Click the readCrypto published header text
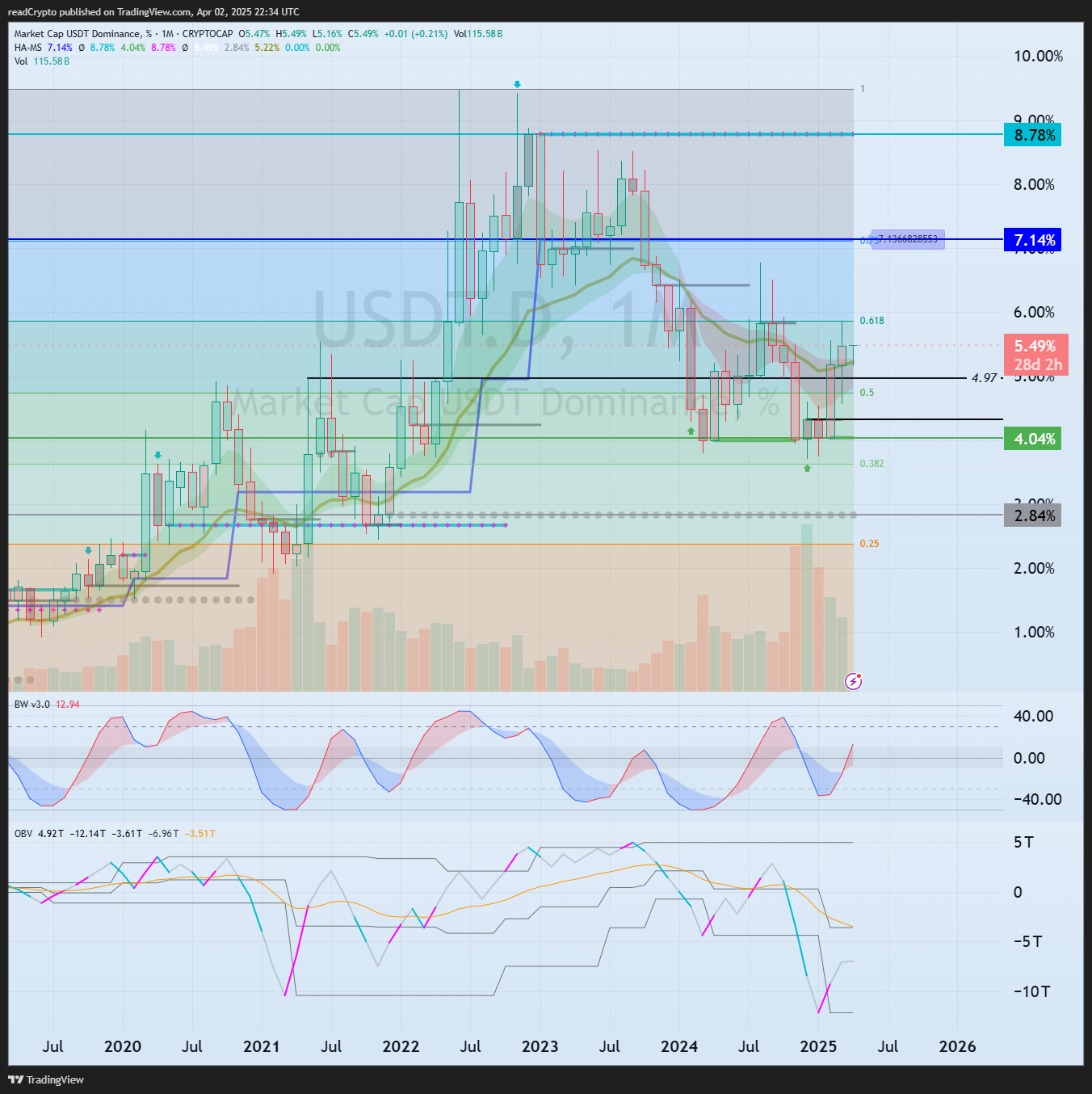The image size is (1092, 1094). pyautogui.click(x=153, y=12)
